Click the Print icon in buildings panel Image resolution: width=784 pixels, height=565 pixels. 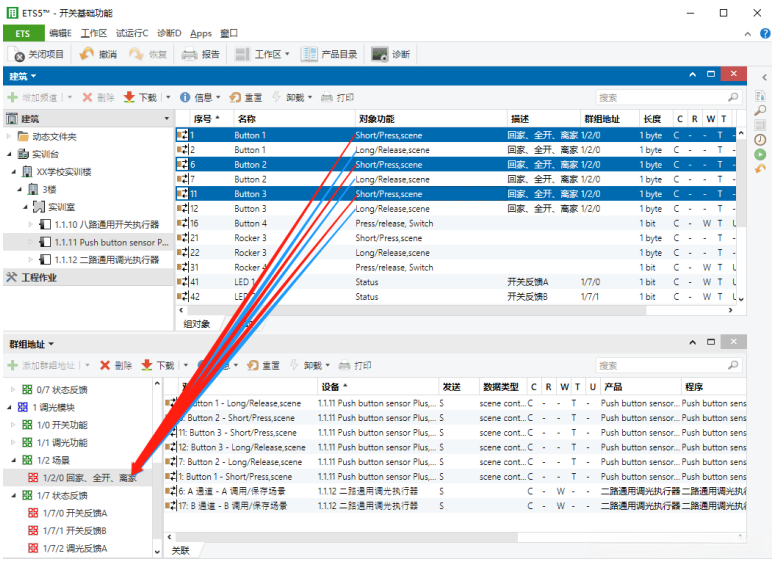click(326, 98)
